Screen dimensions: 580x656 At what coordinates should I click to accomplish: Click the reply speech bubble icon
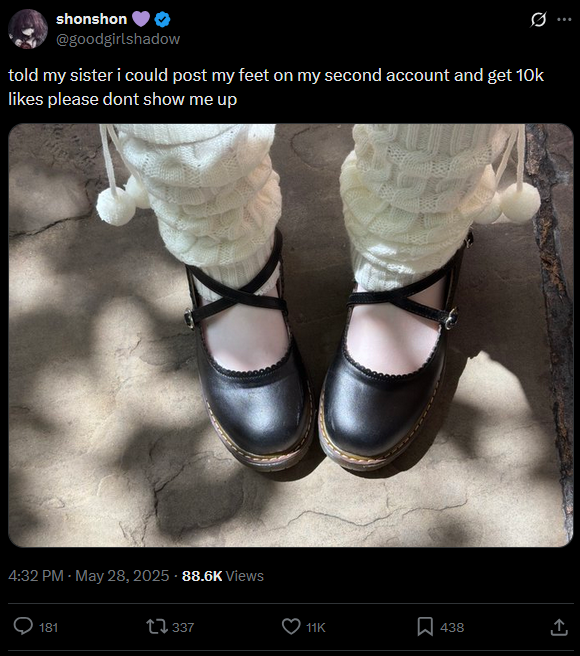pyautogui.click(x=23, y=627)
